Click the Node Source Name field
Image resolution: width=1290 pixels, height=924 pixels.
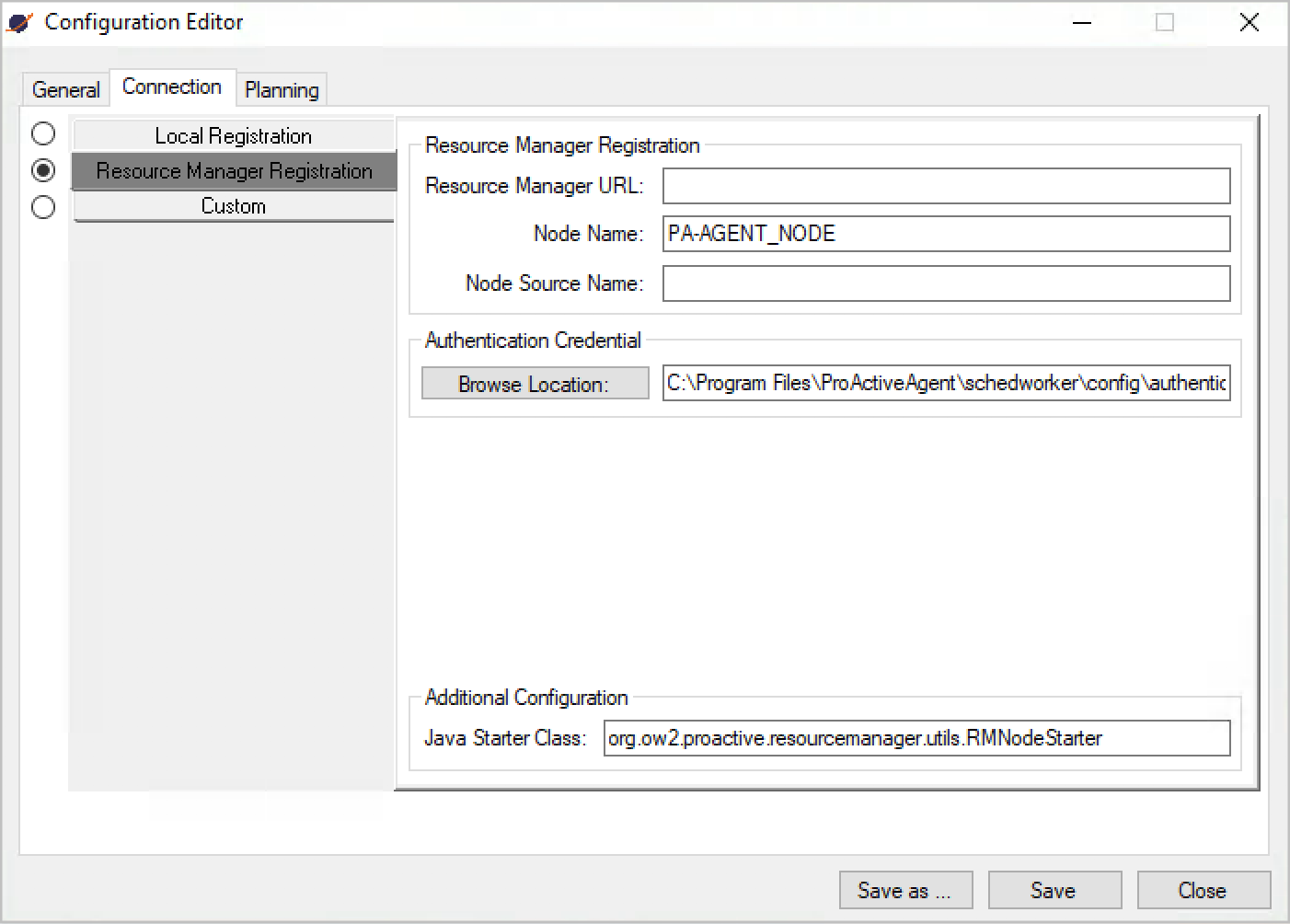(x=946, y=283)
